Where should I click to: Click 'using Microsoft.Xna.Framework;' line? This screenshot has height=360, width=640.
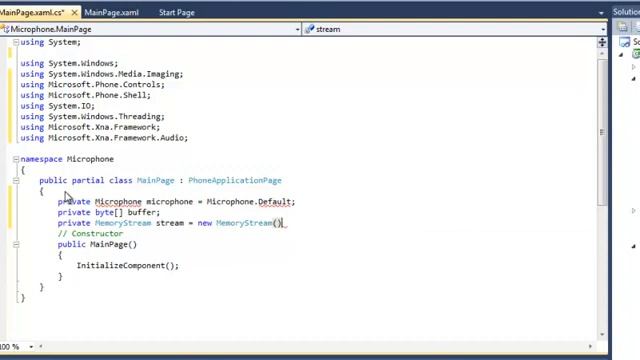(x=90, y=127)
